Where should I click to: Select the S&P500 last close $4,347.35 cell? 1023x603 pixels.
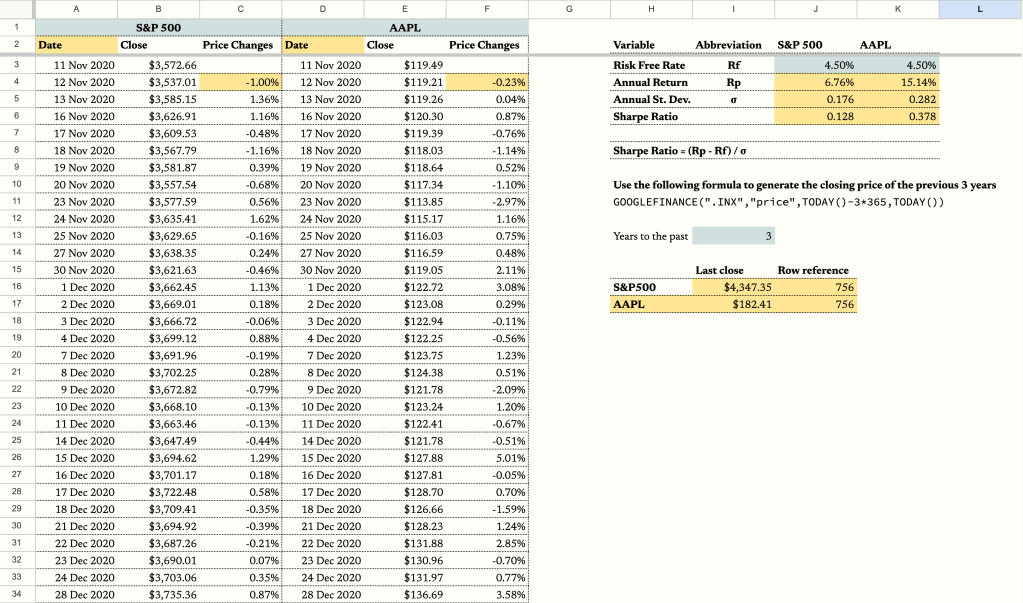(733, 288)
